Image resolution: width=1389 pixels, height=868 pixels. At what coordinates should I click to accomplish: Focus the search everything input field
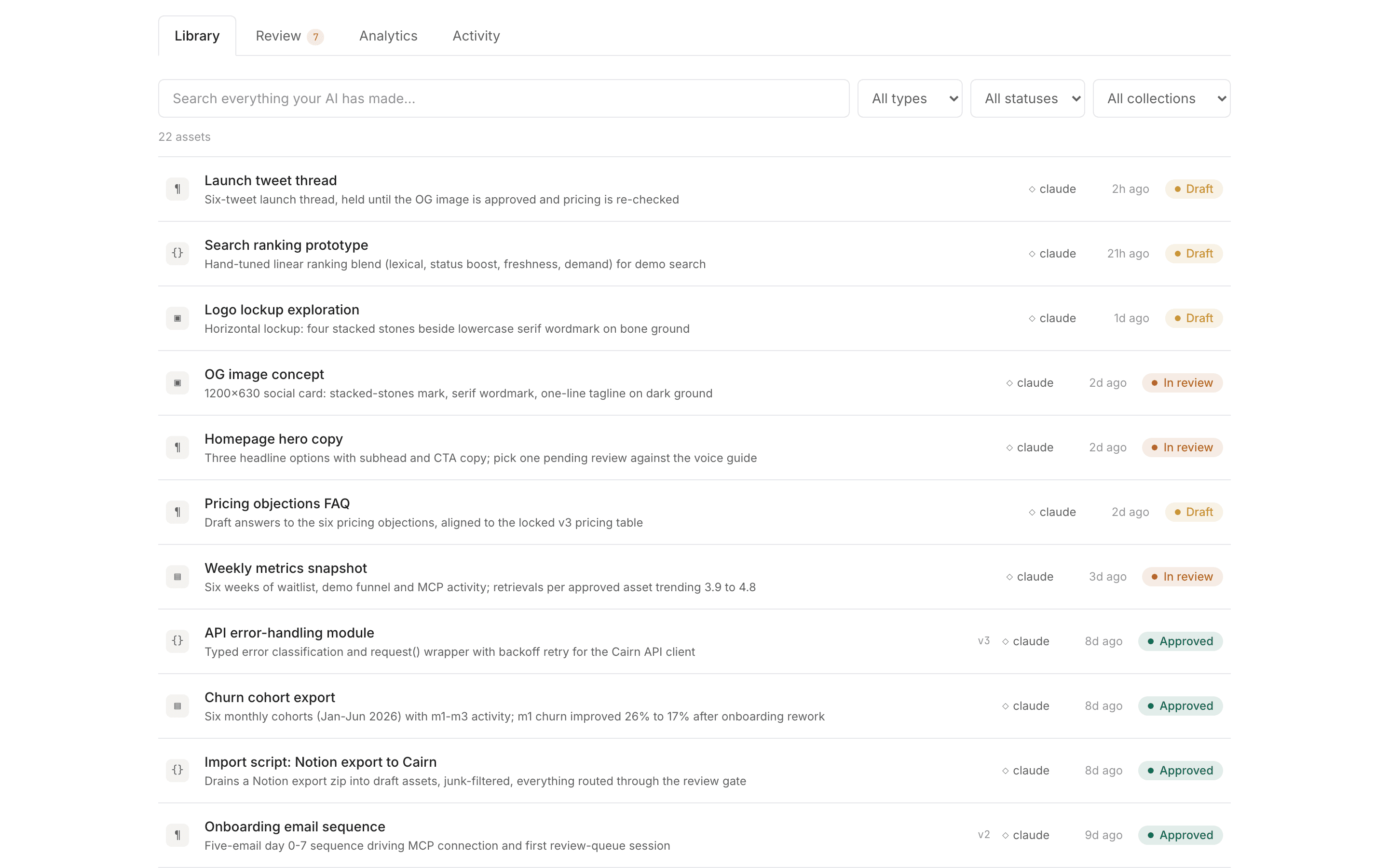[504, 98]
